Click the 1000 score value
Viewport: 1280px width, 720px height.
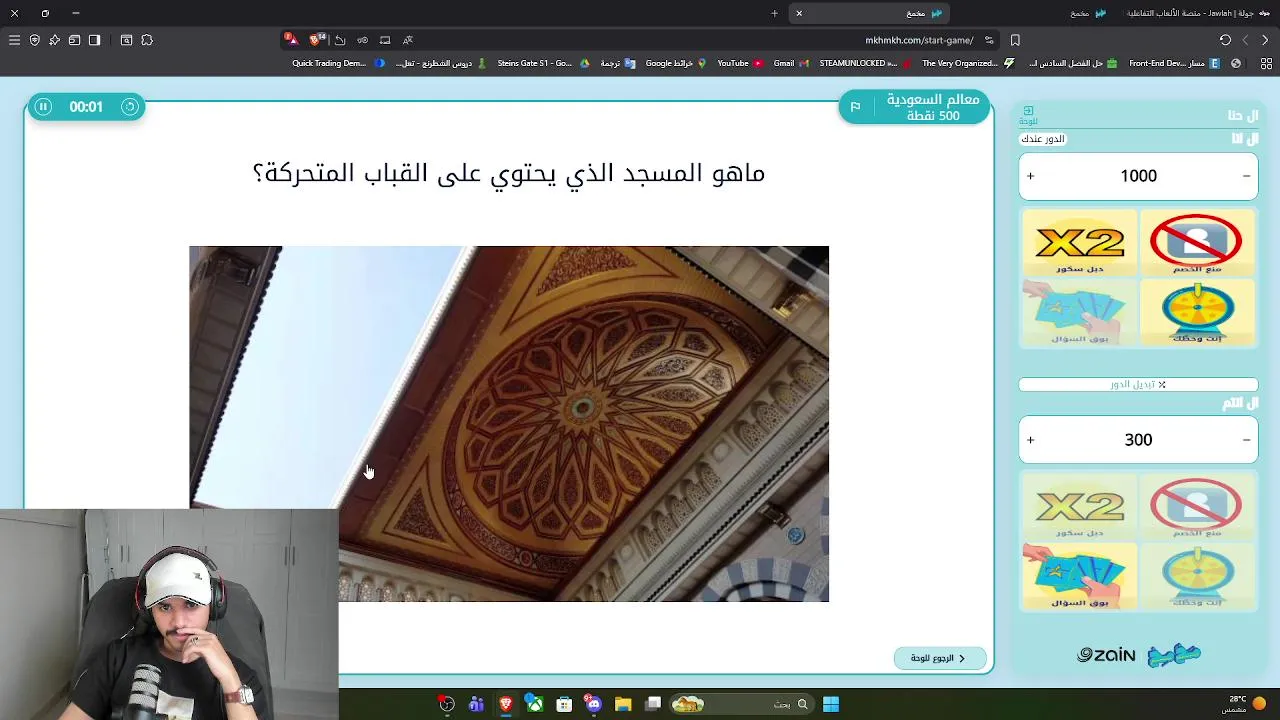[x=1138, y=176]
